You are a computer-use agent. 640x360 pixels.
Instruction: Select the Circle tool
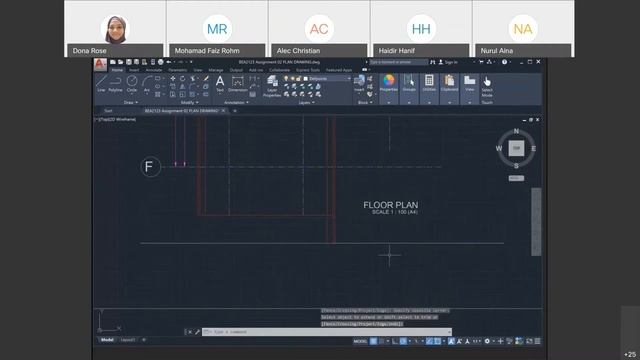[132, 83]
